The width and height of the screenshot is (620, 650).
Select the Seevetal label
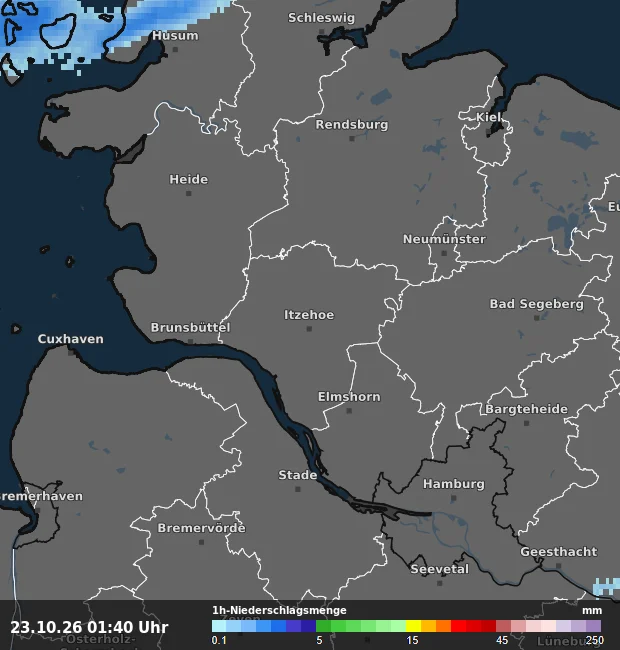440,569
